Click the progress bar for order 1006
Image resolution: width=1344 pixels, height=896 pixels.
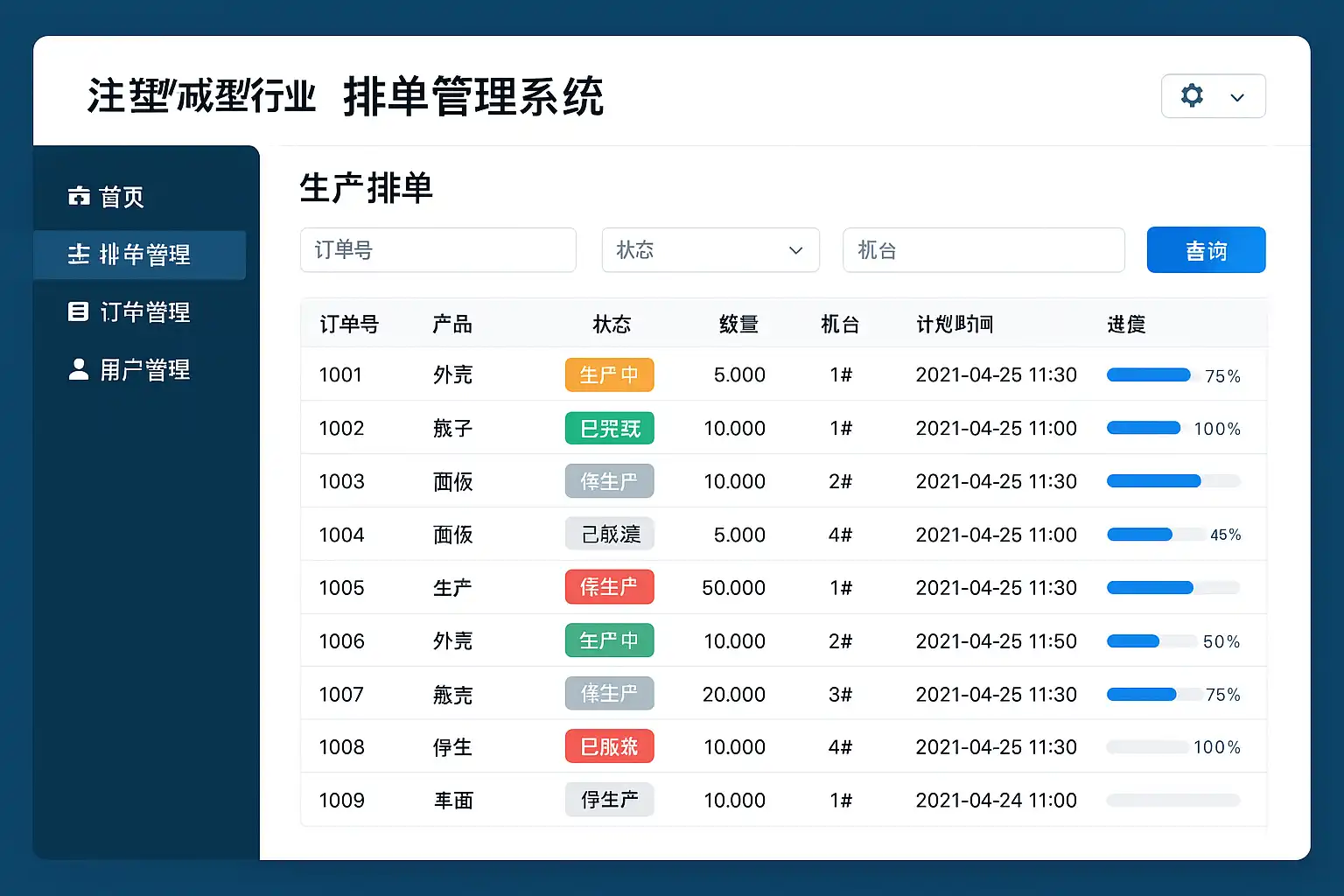(x=1151, y=641)
